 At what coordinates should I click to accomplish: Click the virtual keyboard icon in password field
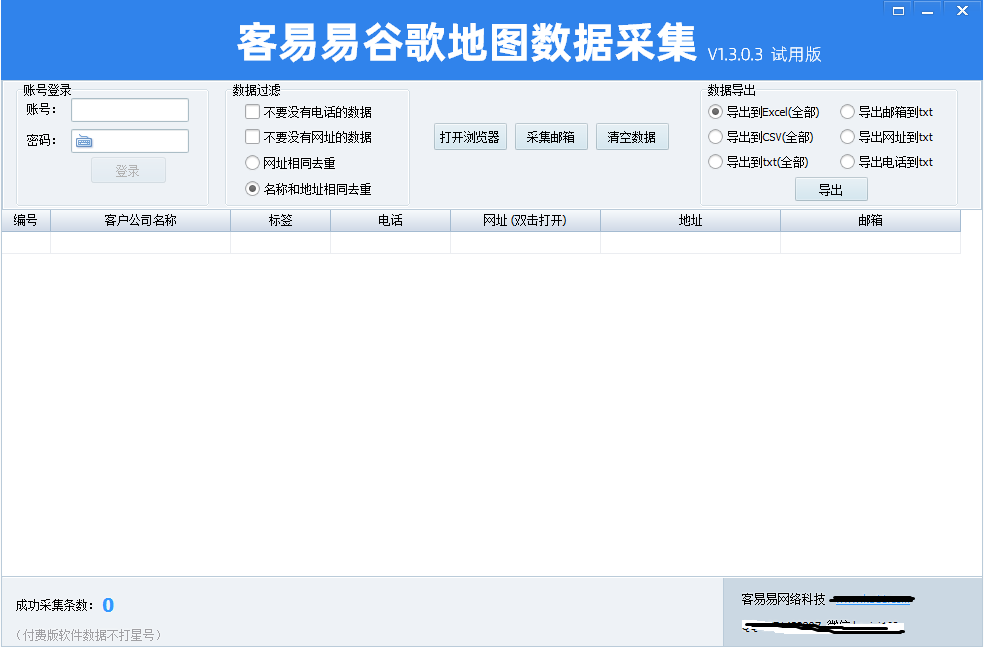click(x=83, y=141)
